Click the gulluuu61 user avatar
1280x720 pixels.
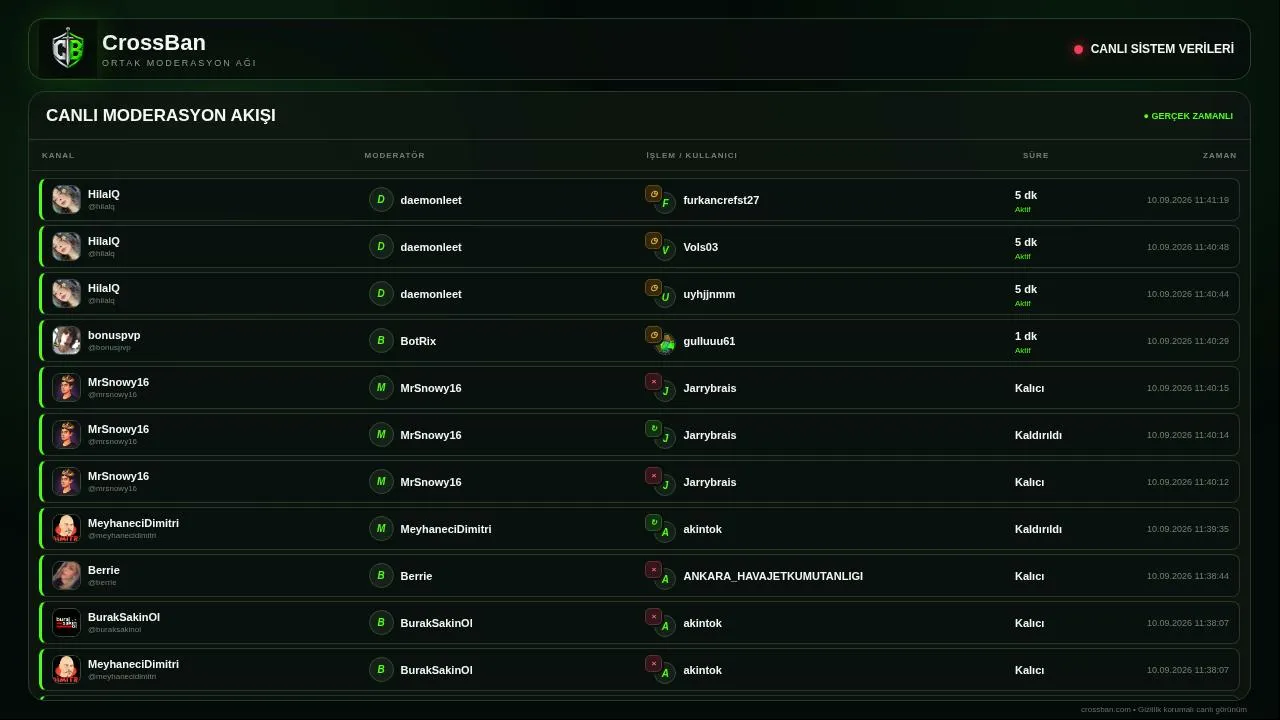[x=665, y=344]
